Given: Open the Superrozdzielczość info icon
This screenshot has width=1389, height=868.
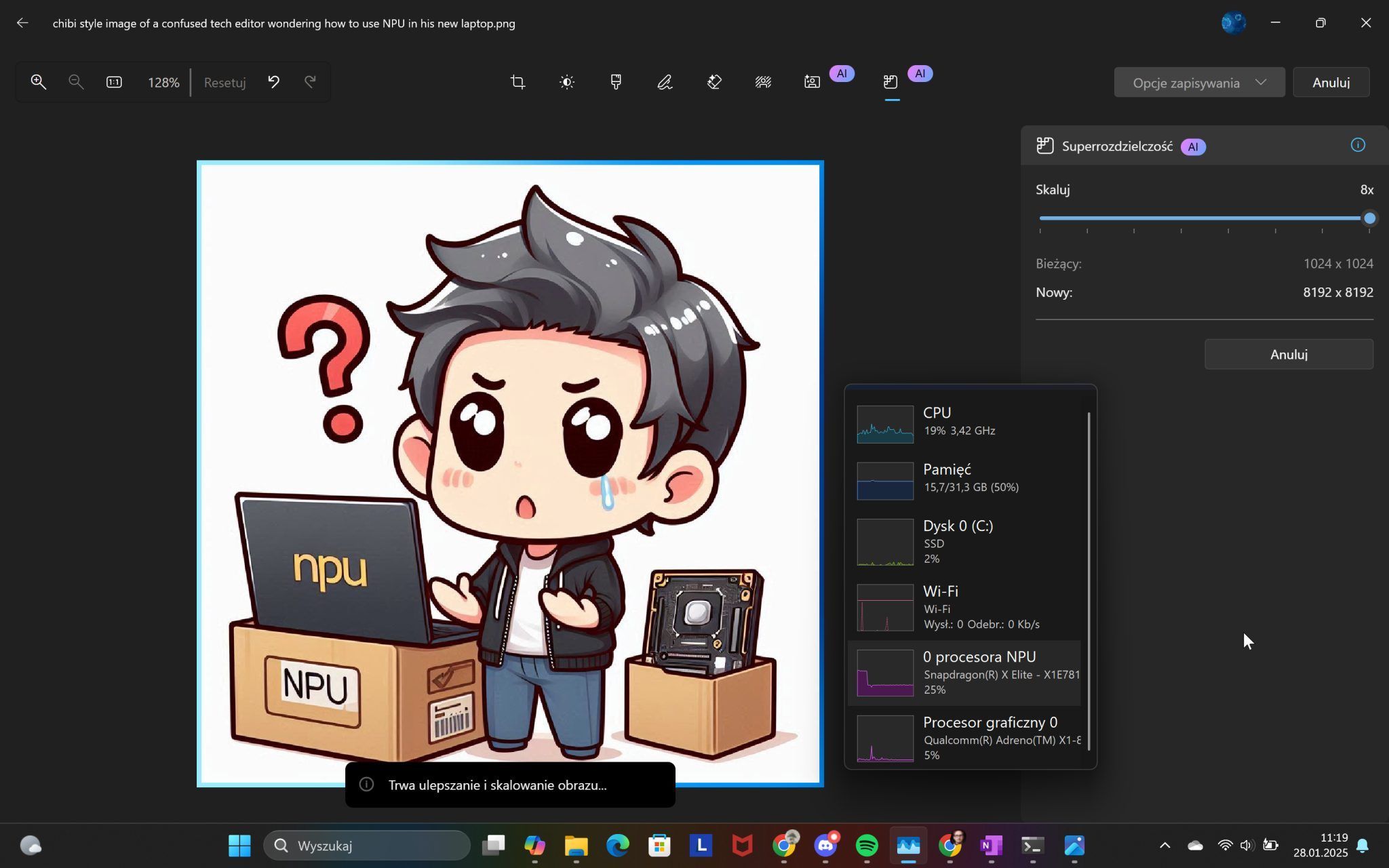Looking at the screenshot, I should point(1357,145).
